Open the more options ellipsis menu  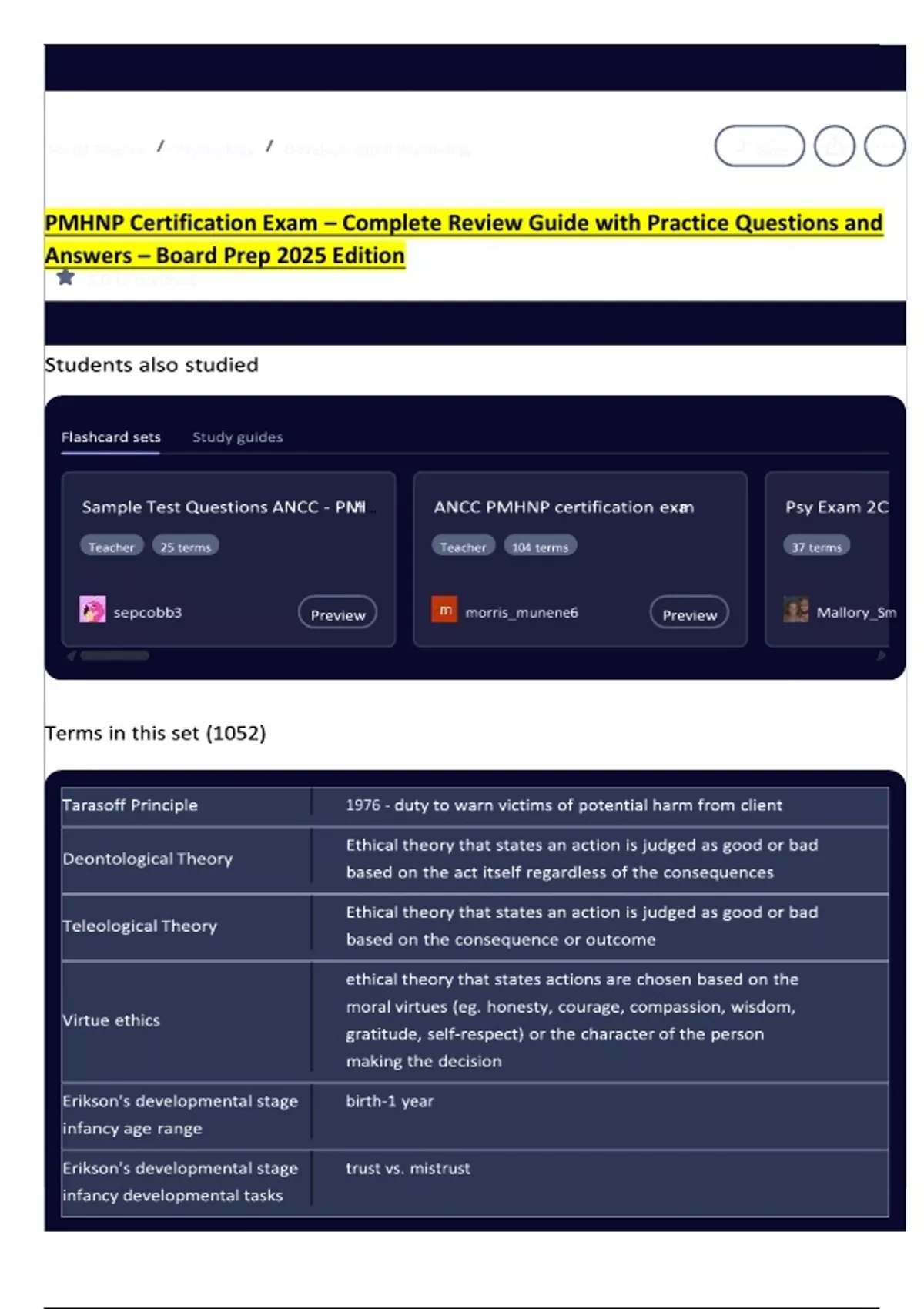[885, 146]
